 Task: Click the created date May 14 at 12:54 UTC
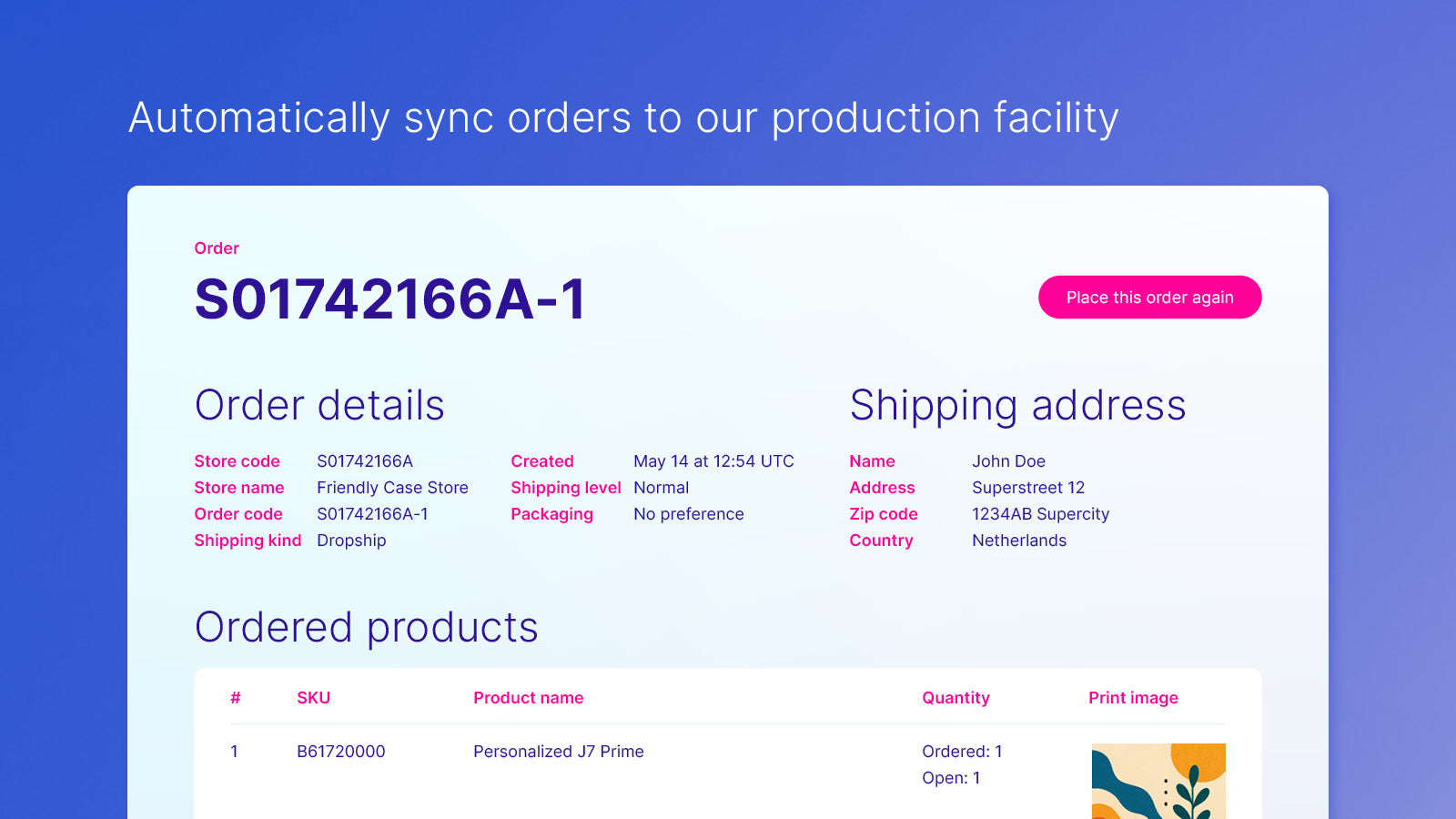713,461
